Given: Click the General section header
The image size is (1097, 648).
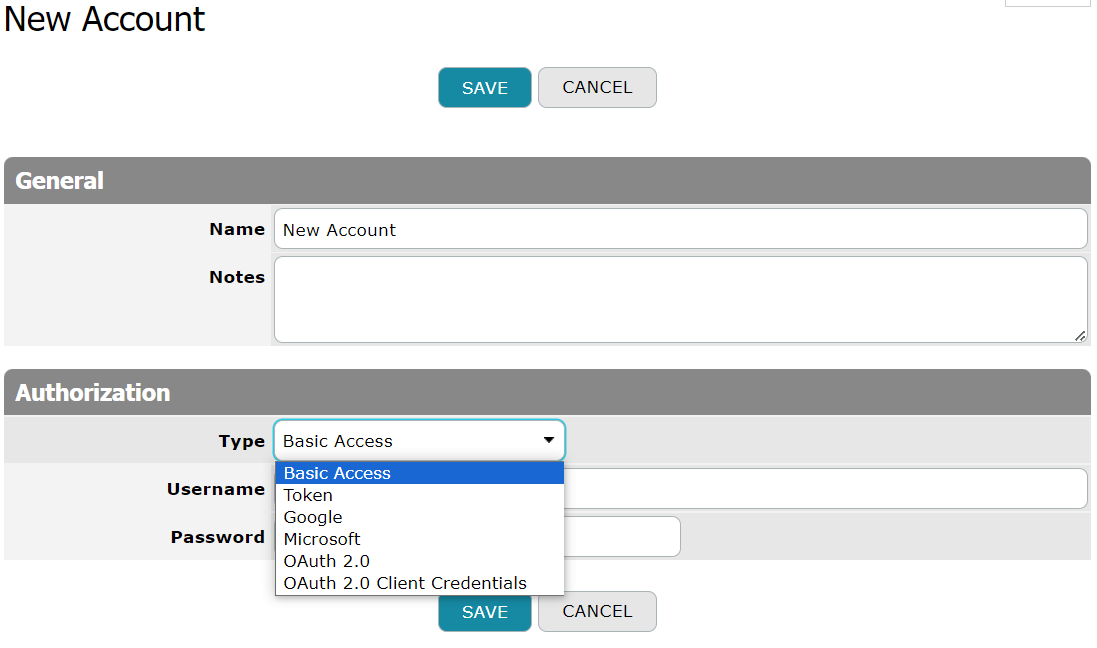Looking at the screenshot, I should point(60,181).
